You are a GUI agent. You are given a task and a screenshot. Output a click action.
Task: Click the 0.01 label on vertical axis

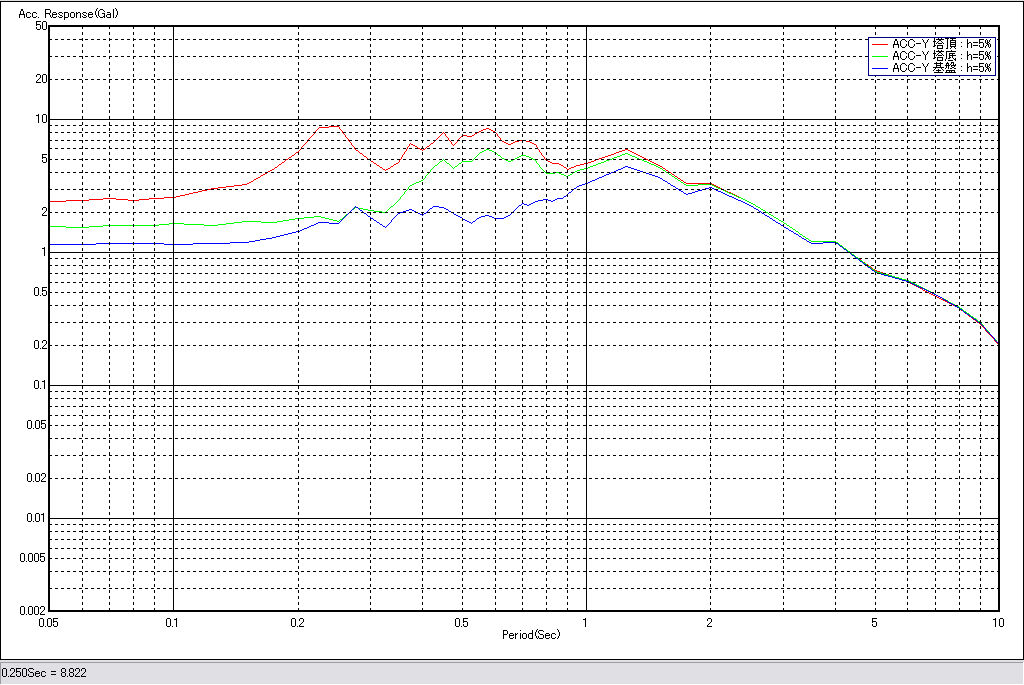point(36,518)
